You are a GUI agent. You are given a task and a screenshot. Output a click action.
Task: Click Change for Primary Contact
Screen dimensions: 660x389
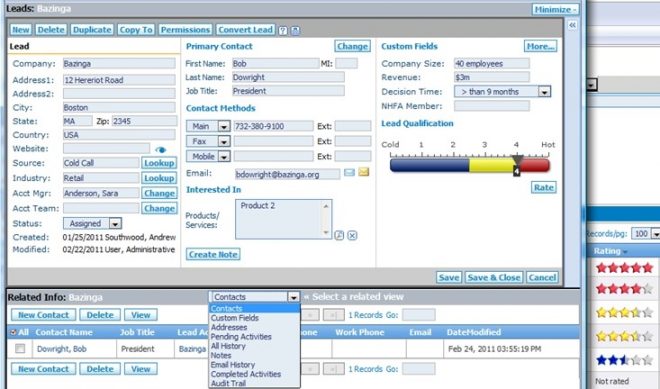coord(352,46)
